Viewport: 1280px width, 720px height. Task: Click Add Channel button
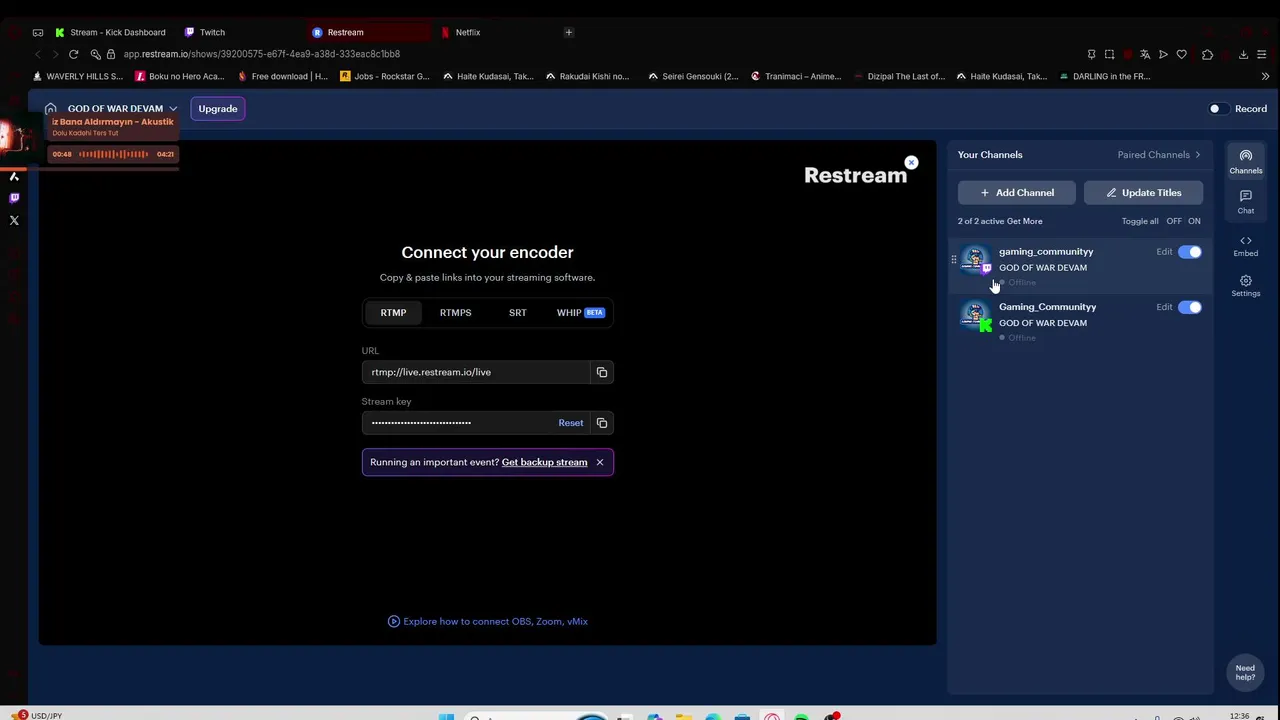(x=1017, y=193)
